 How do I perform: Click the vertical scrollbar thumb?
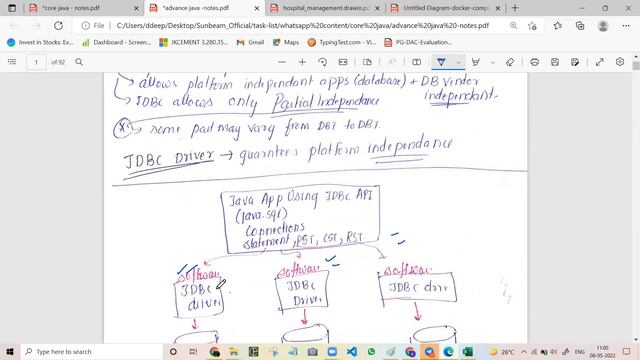point(636,66)
